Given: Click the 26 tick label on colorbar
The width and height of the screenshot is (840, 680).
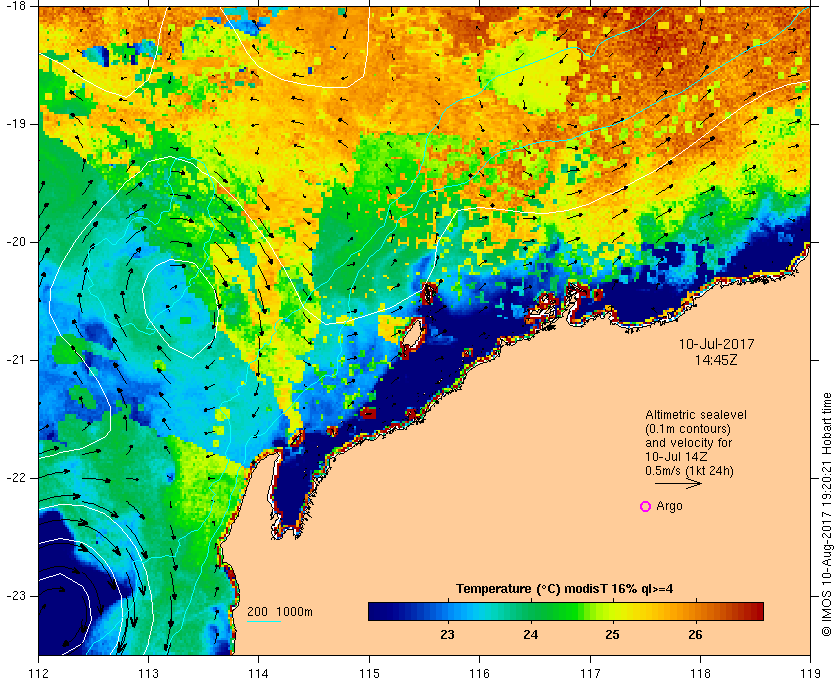Looking at the screenshot, I should [x=695, y=635].
